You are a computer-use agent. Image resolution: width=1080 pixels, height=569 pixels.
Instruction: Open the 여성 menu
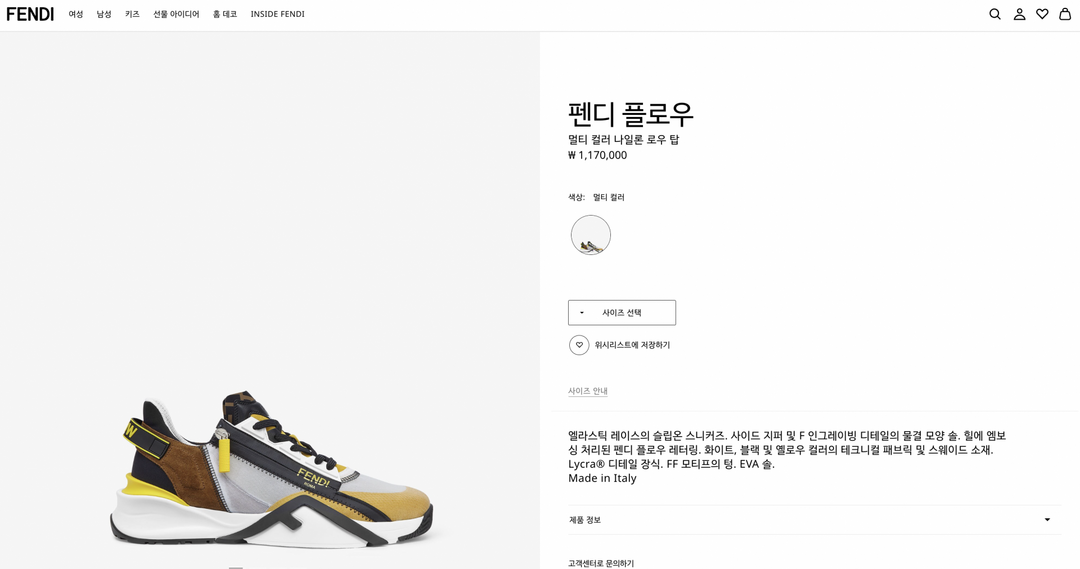[76, 14]
